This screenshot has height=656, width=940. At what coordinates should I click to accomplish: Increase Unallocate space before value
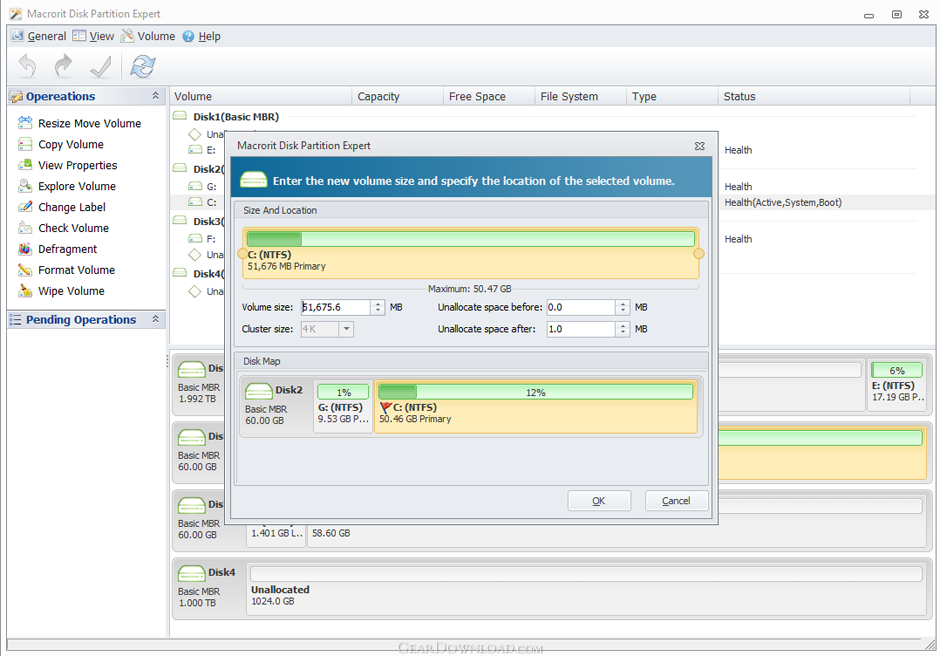[x=623, y=303]
